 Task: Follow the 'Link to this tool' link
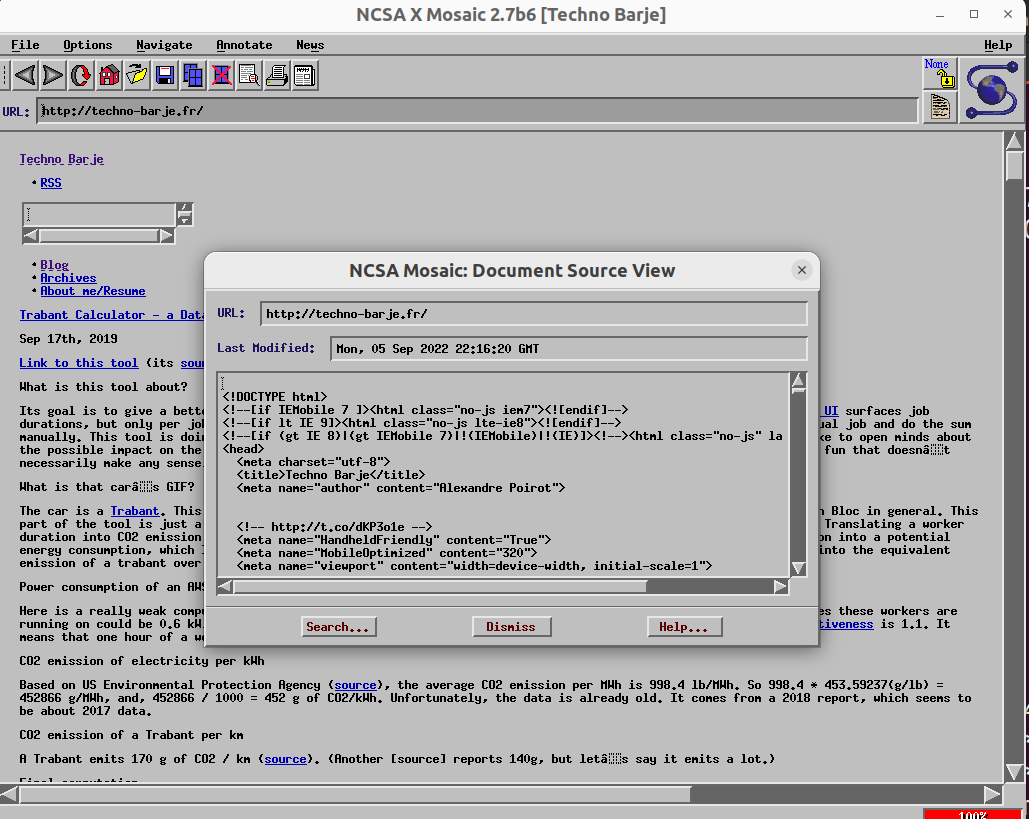point(79,363)
